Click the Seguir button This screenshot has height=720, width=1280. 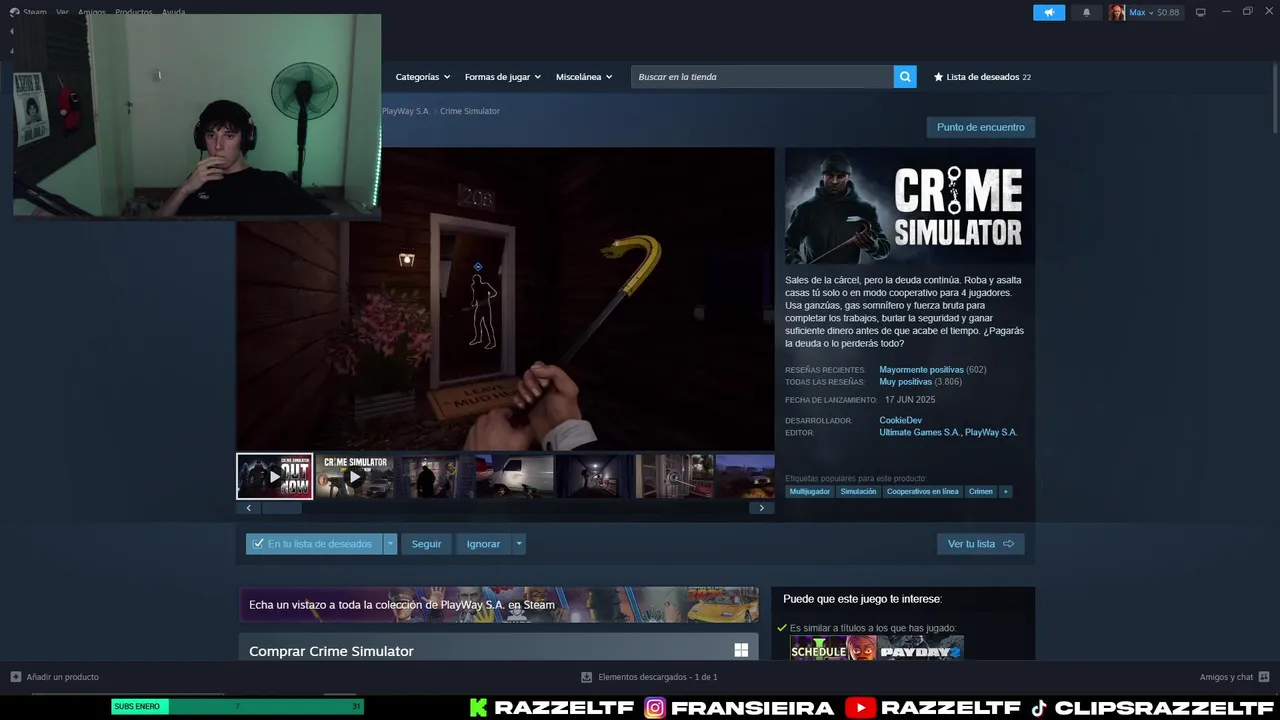[426, 544]
